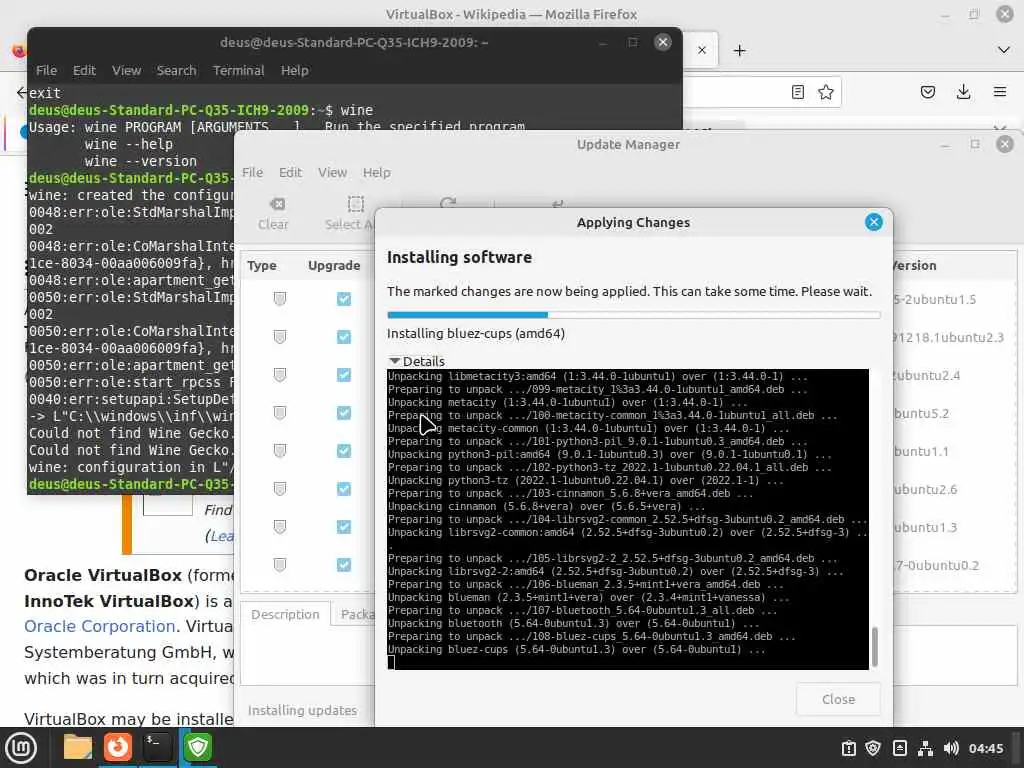
Task: Uncheck the second update's Upgrade checkbox
Action: (x=344, y=337)
